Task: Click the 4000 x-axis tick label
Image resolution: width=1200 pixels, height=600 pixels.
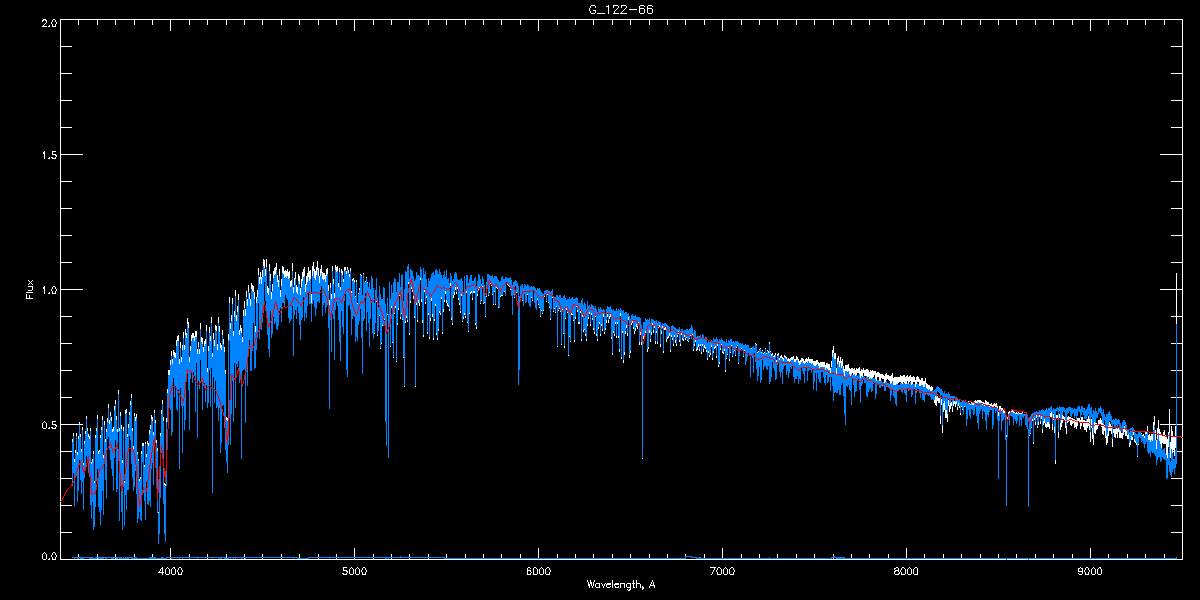Action: (x=171, y=572)
